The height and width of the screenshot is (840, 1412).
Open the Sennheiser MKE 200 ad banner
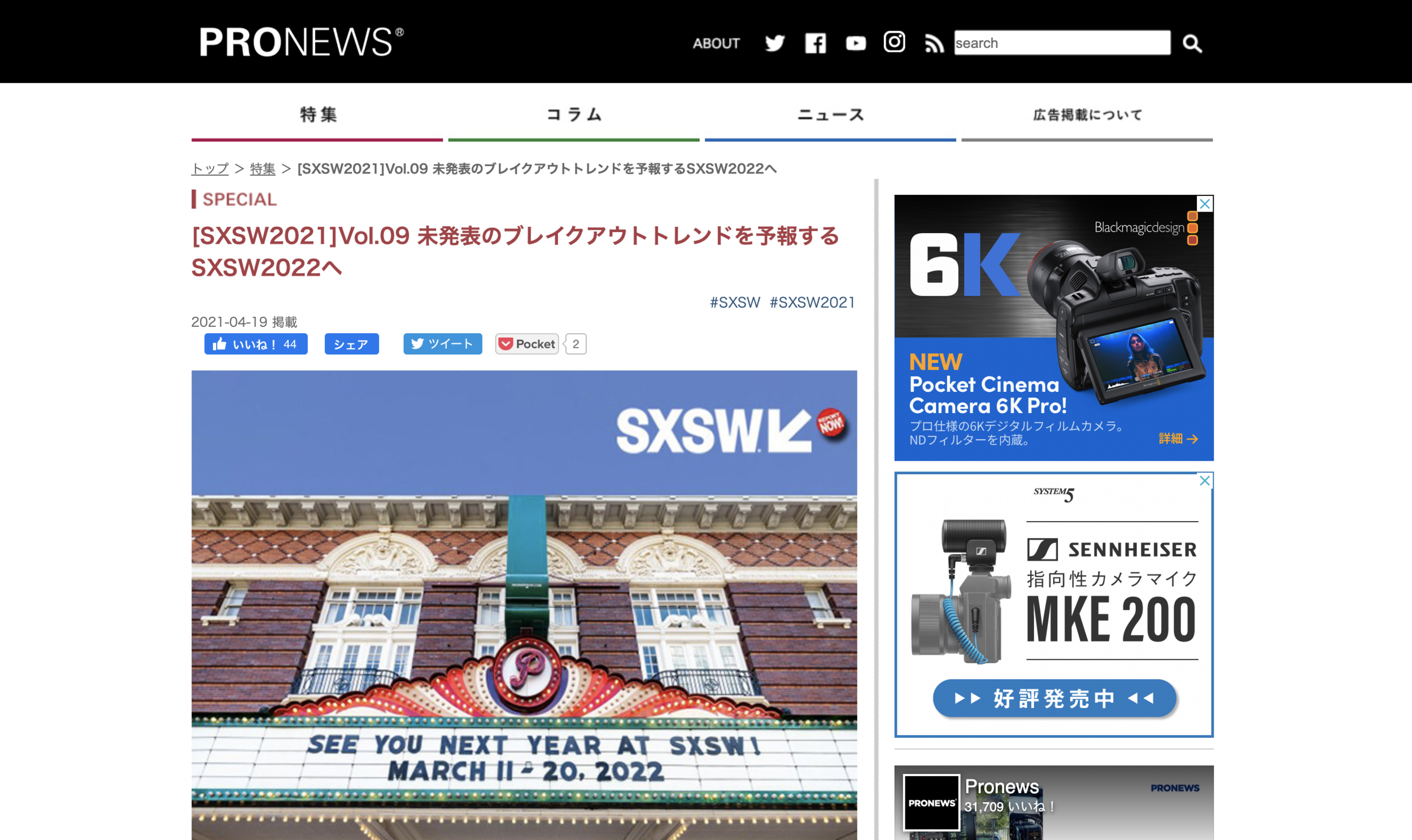pos(1054,605)
